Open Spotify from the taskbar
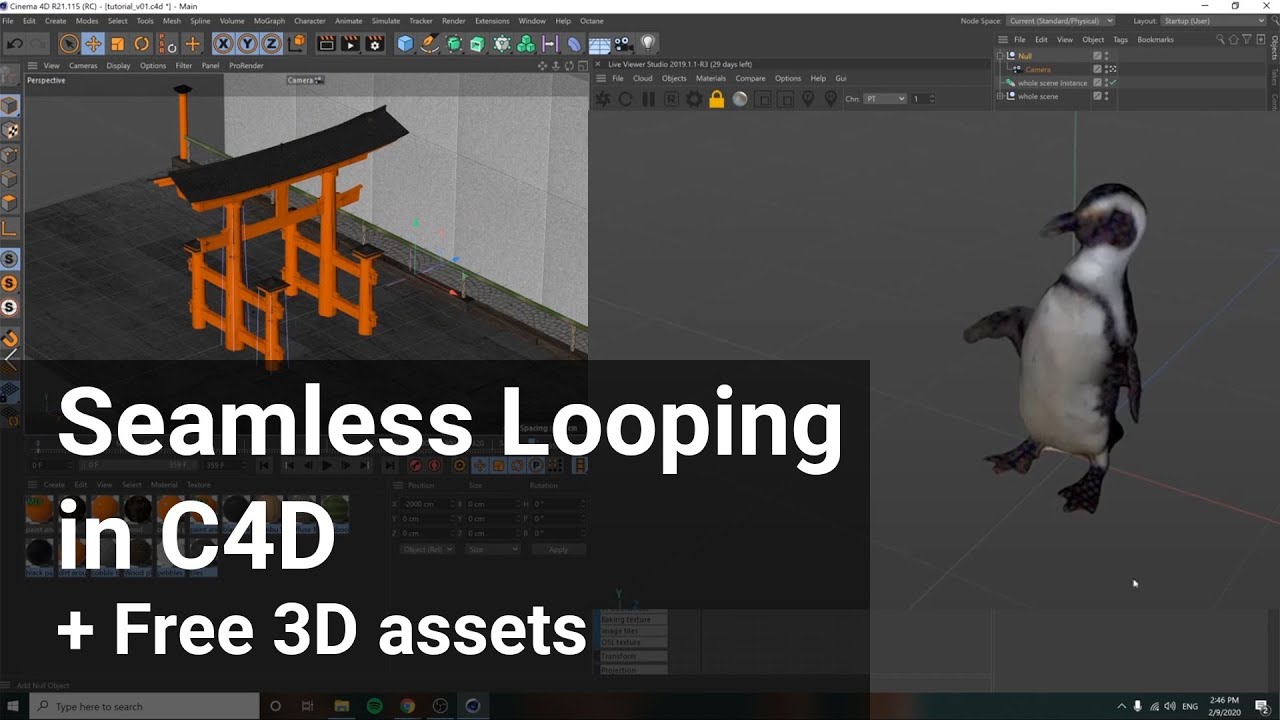The height and width of the screenshot is (720, 1280). (x=374, y=706)
